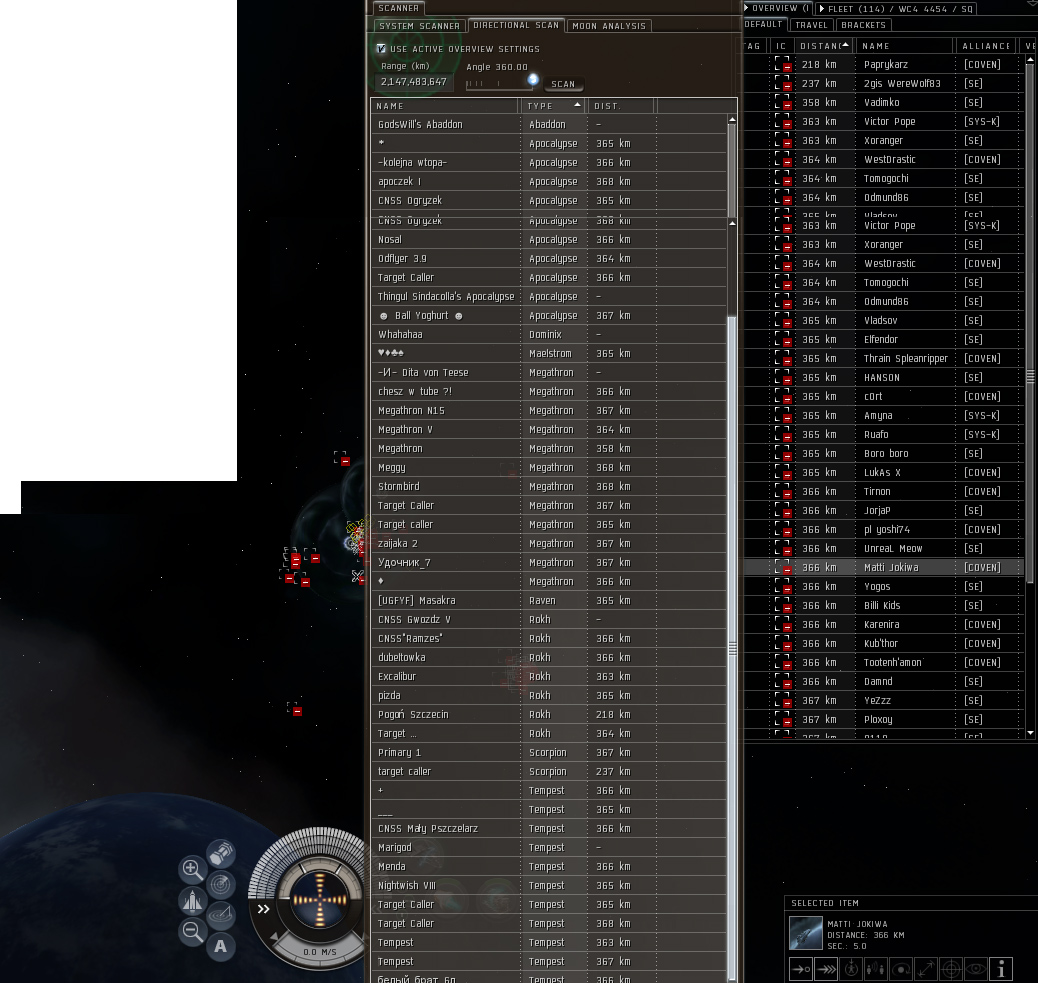Screen dimensions: 1038x983
Task: Expand the Overview window header arrow
Action: coord(747,8)
